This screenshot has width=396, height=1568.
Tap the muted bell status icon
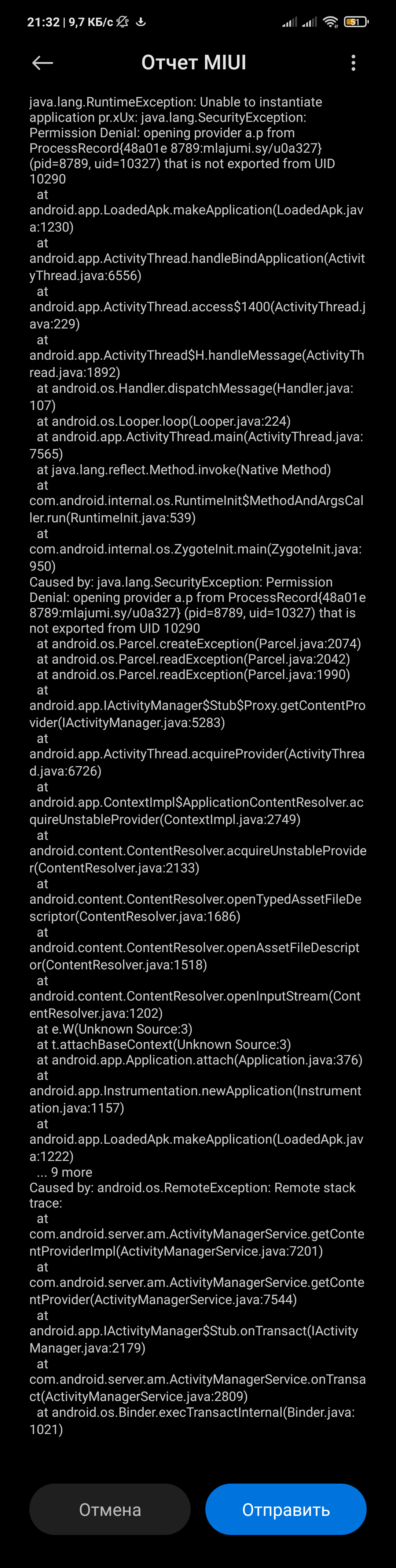123,22
